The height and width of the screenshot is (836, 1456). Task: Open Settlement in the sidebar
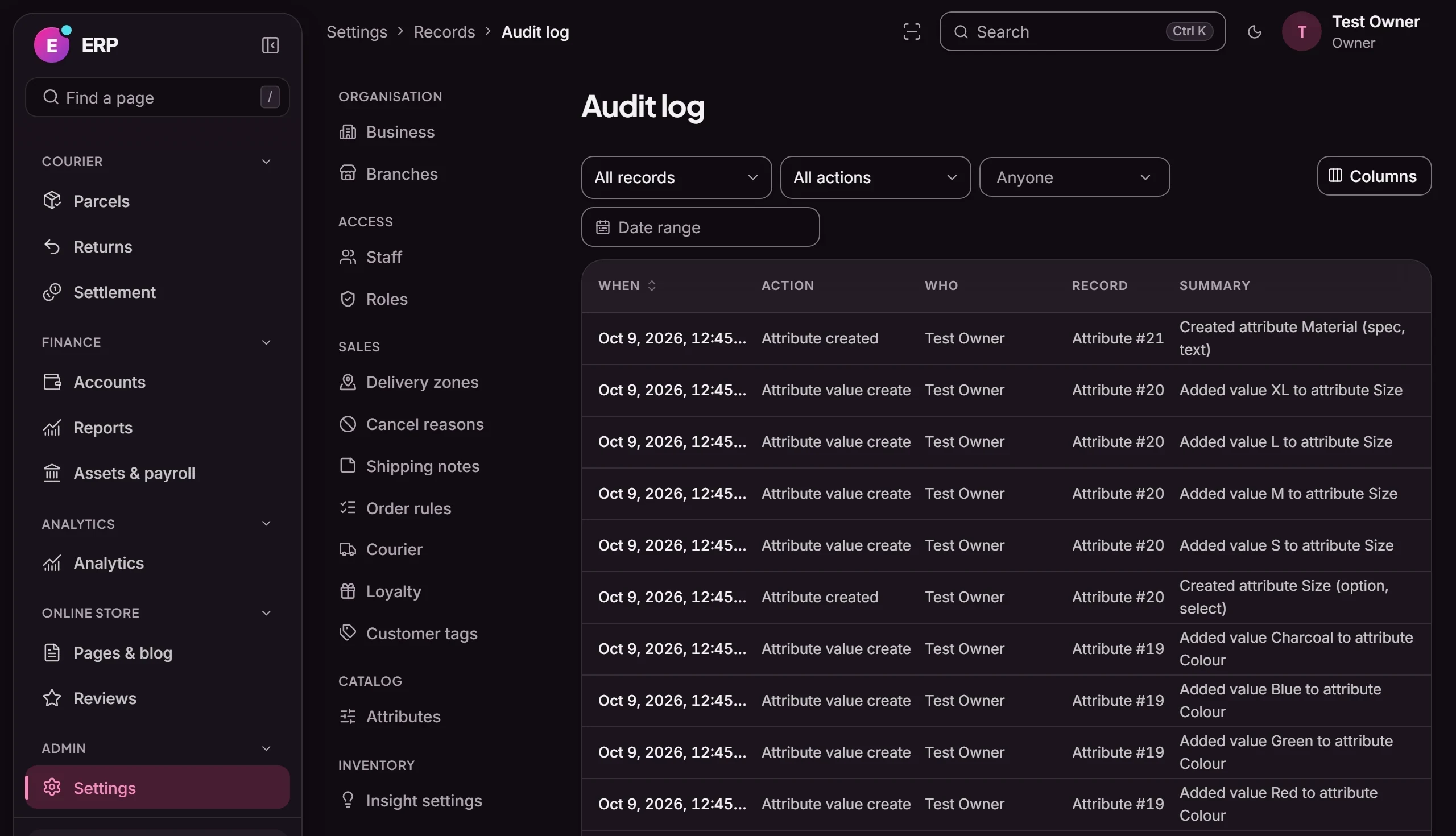(x=158, y=292)
